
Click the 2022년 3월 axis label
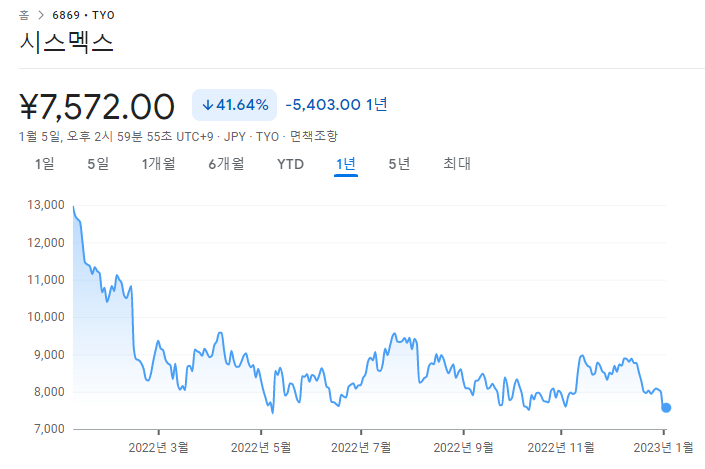point(158,448)
